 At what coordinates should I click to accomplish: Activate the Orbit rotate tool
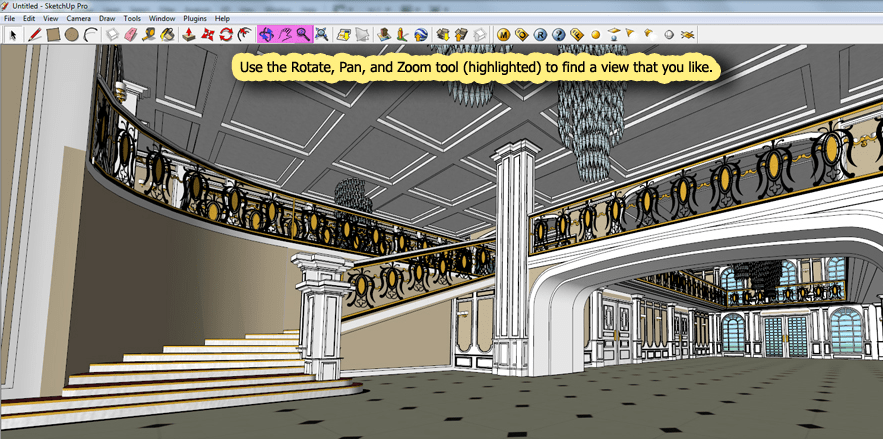click(266, 35)
